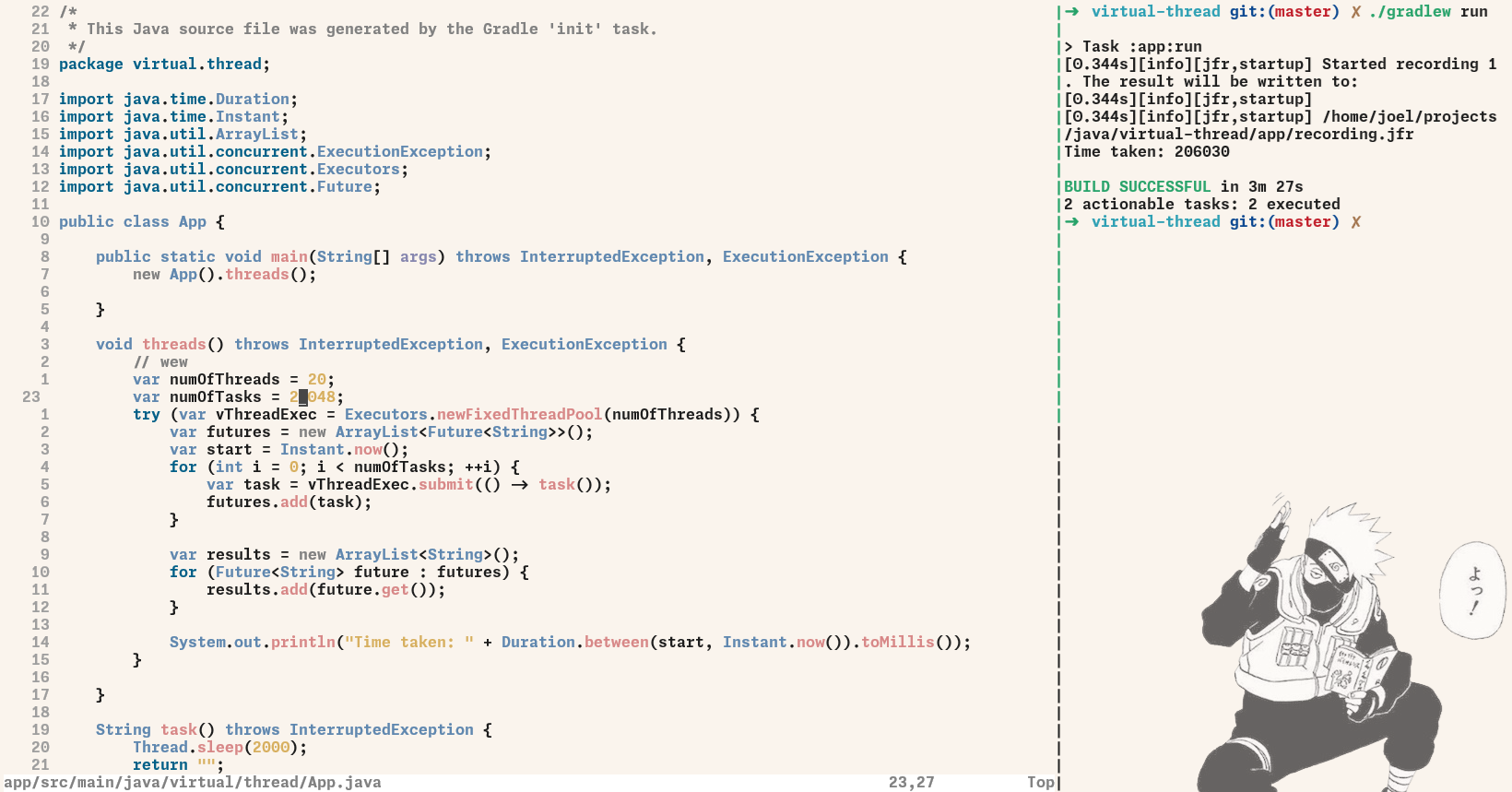Click 'new App().threads();' call
1512x792 pixels.
(225, 274)
